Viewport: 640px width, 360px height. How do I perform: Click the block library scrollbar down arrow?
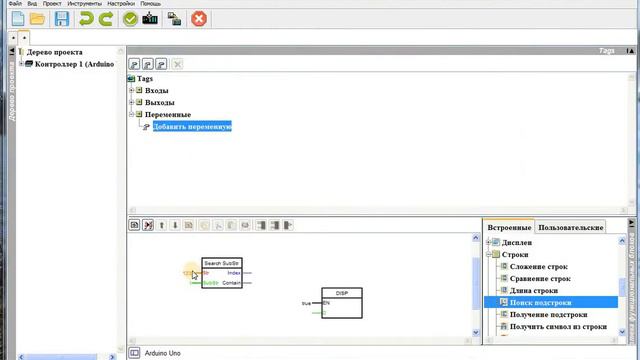coord(622,332)
